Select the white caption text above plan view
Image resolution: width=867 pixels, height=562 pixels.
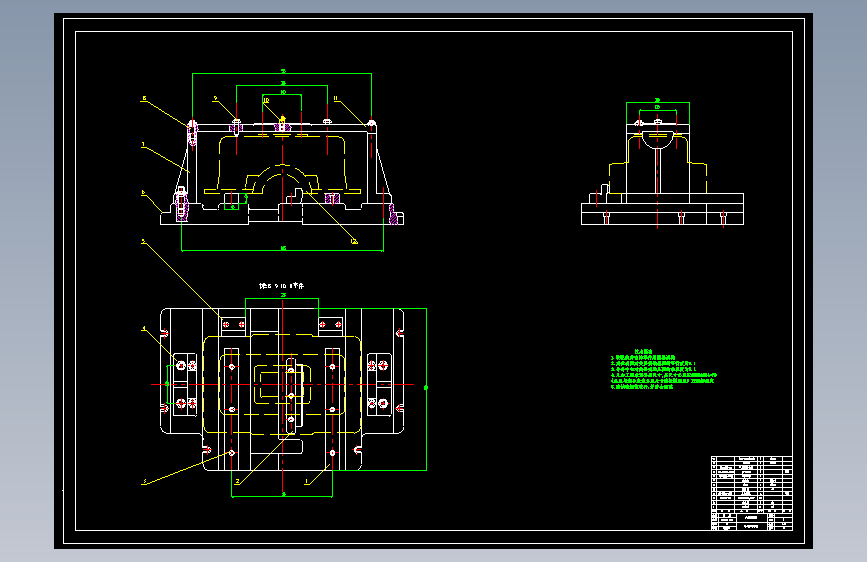click(x=281, y=286)
